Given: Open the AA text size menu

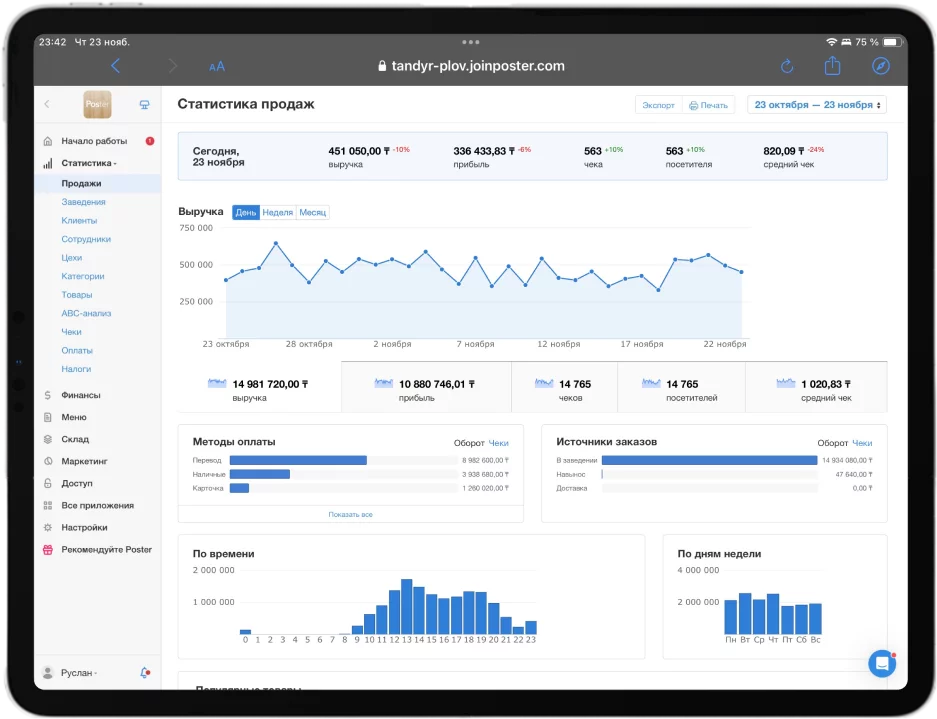Looking at the screenshot, I should click(x=217, y=66).
